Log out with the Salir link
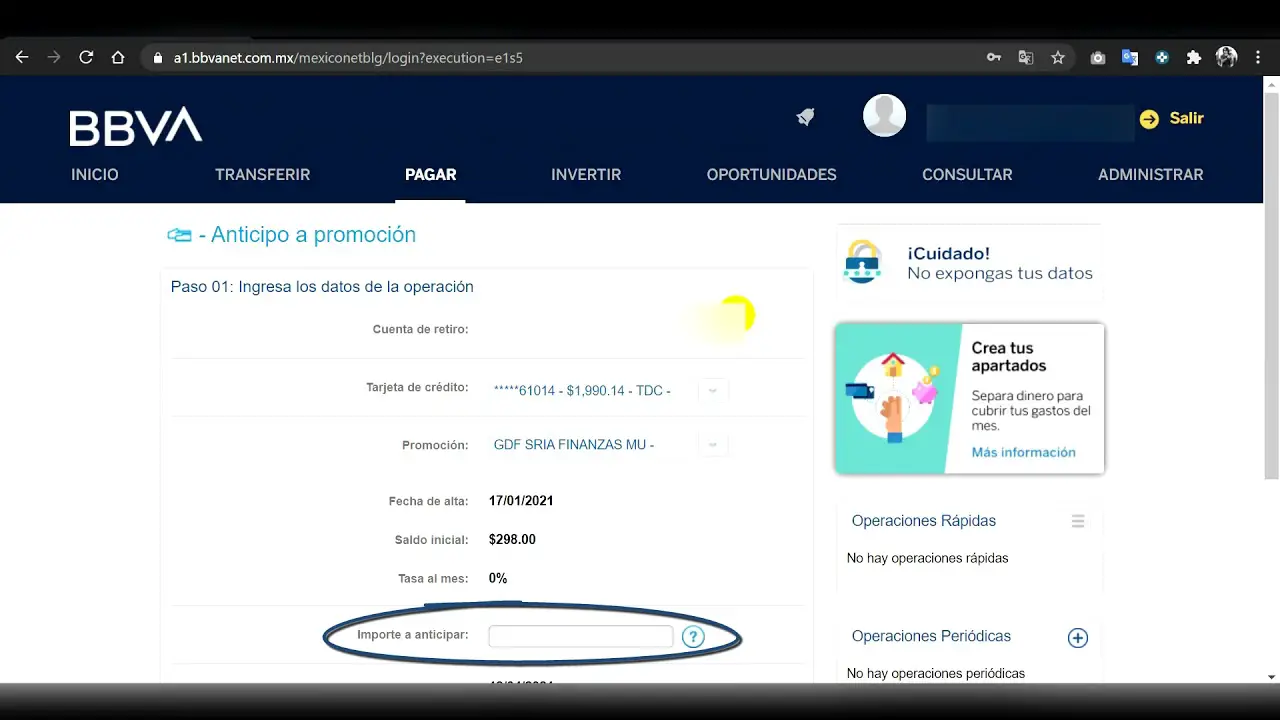 [x=1186, y=118]
